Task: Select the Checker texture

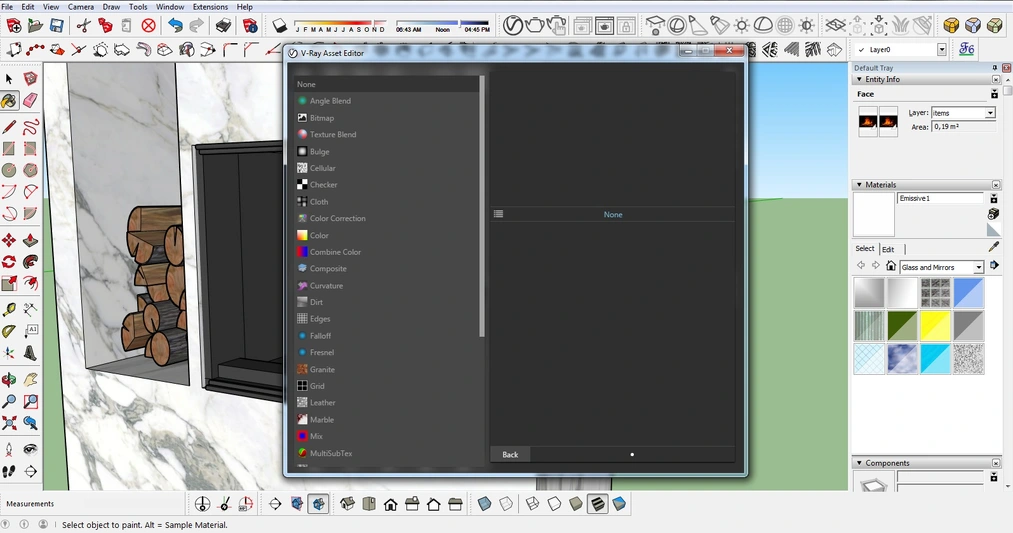Action: click(323, 185)
